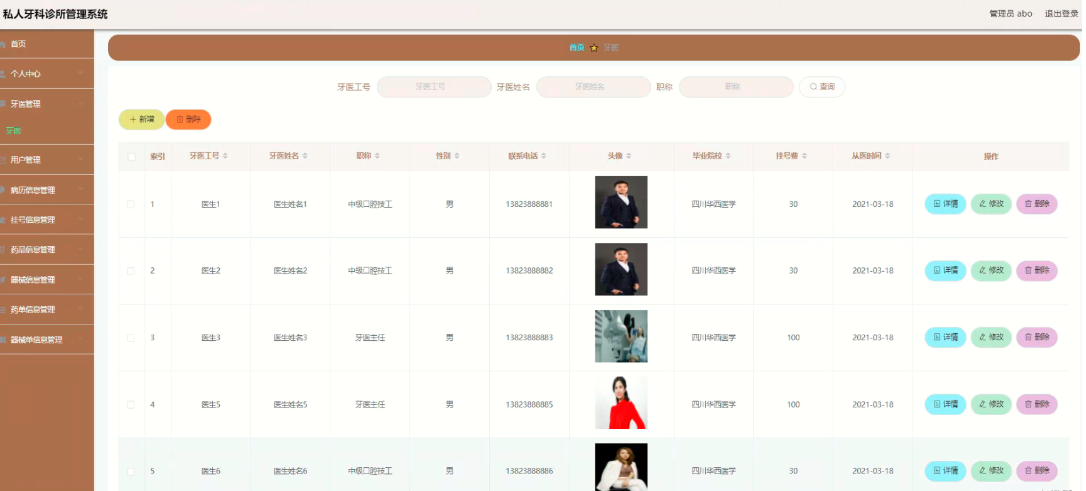
Task: Open the woman-in-red avatar for 医生5
Action: point(621,403)
